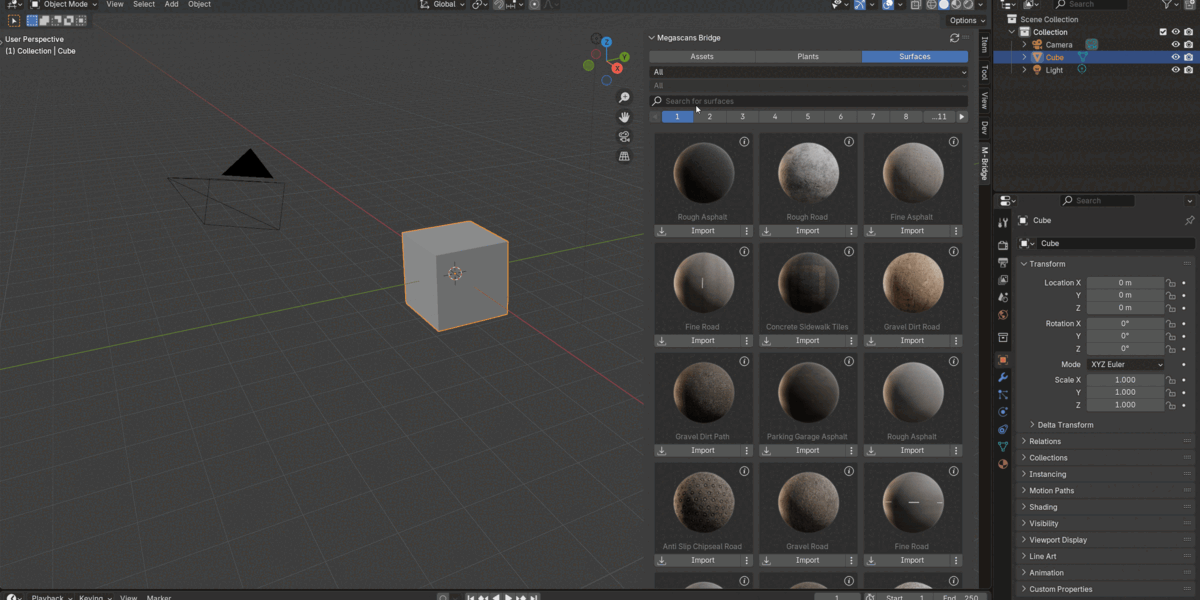Hide the Cube in the outliner
Viewport: 1200px width, 600px height.
[x=1175, y=57]
